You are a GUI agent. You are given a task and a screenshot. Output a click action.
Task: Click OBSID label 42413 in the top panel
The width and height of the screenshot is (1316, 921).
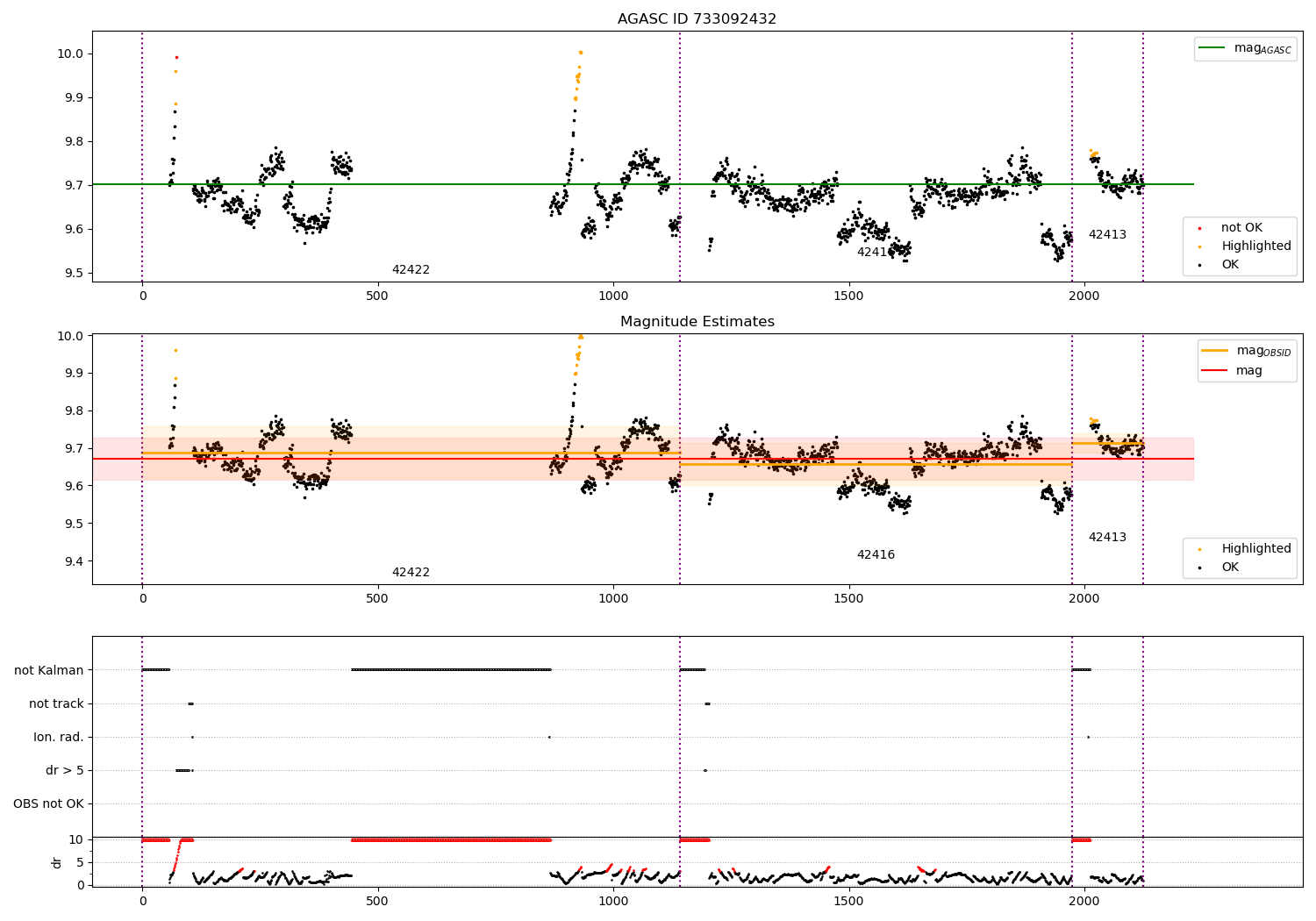1107,235
